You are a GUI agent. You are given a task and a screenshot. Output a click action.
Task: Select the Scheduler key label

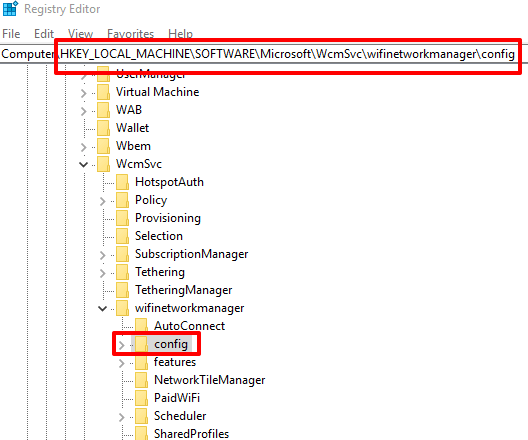point(180,416)
